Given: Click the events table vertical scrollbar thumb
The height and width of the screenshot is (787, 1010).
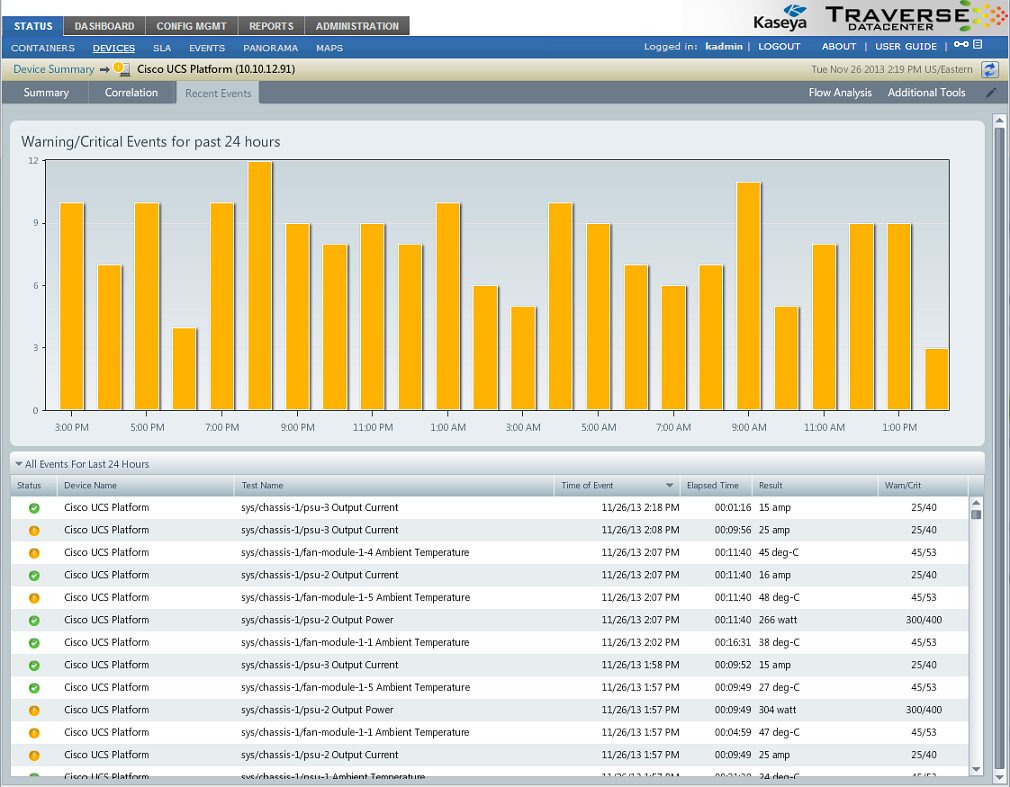Looking at the screenshot, I should 976,514.
